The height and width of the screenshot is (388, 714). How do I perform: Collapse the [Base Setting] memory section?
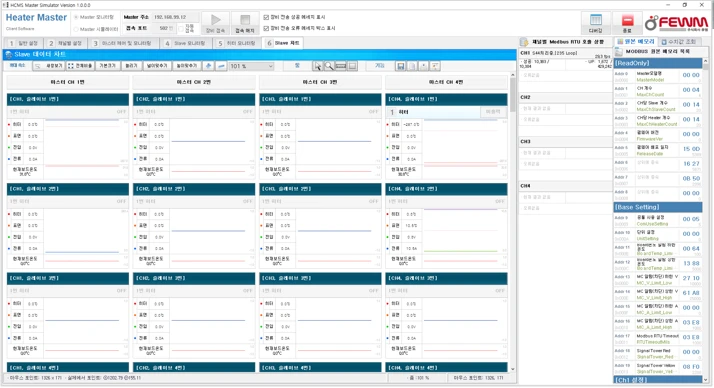click(x=658, y=207)
